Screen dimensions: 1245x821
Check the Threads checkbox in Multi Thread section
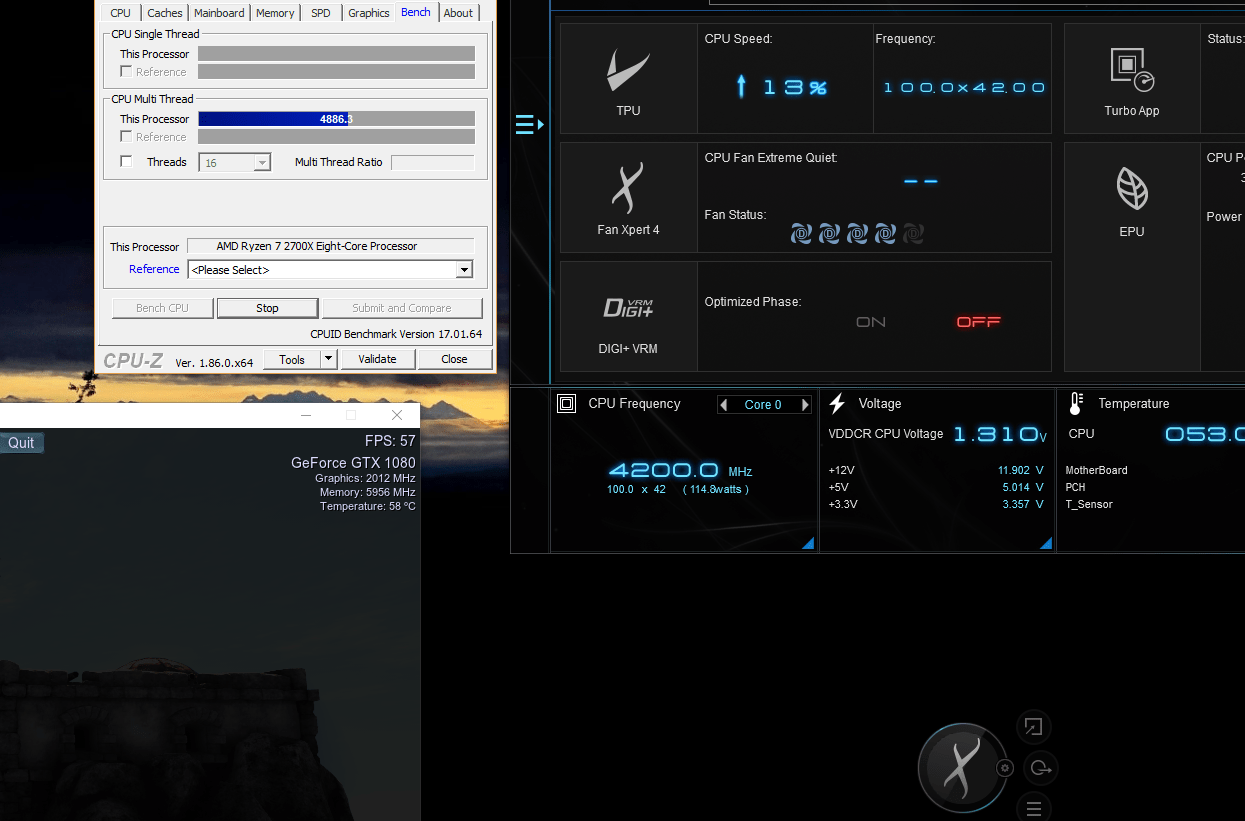tap(126, 161)
